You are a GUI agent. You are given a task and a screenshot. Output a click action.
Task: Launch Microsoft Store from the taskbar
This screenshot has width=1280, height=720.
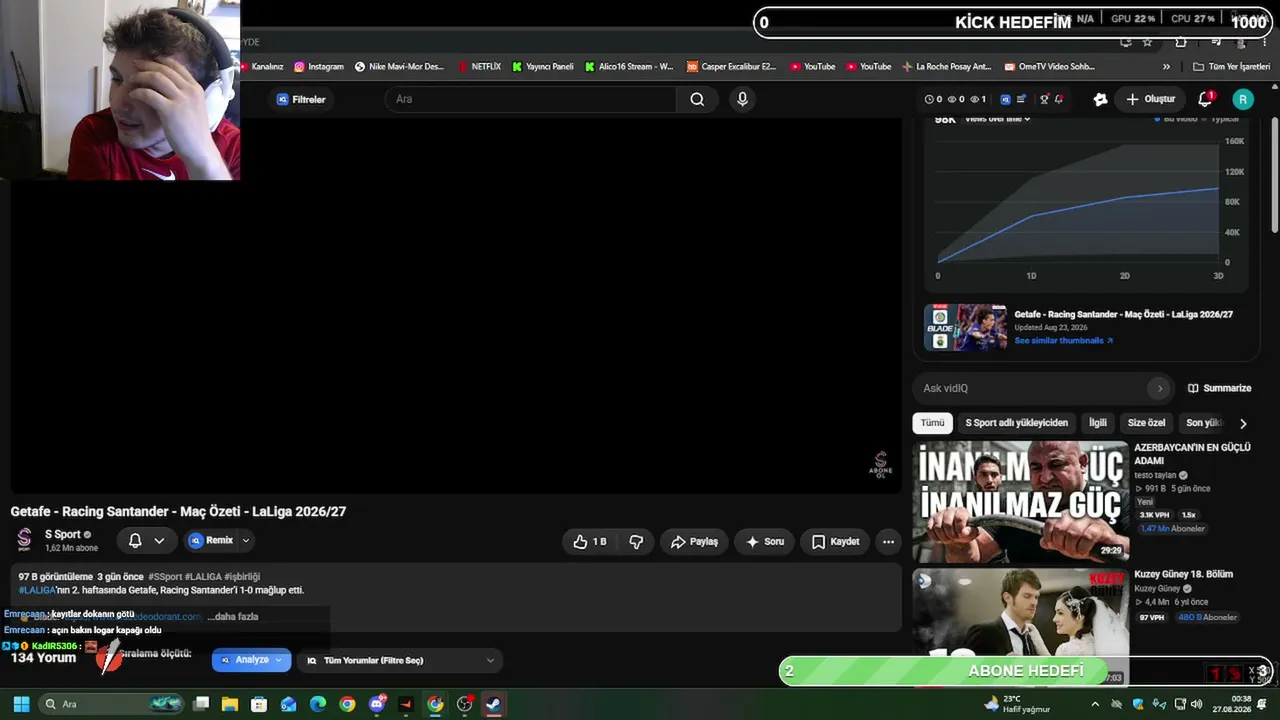coord(259,704)
